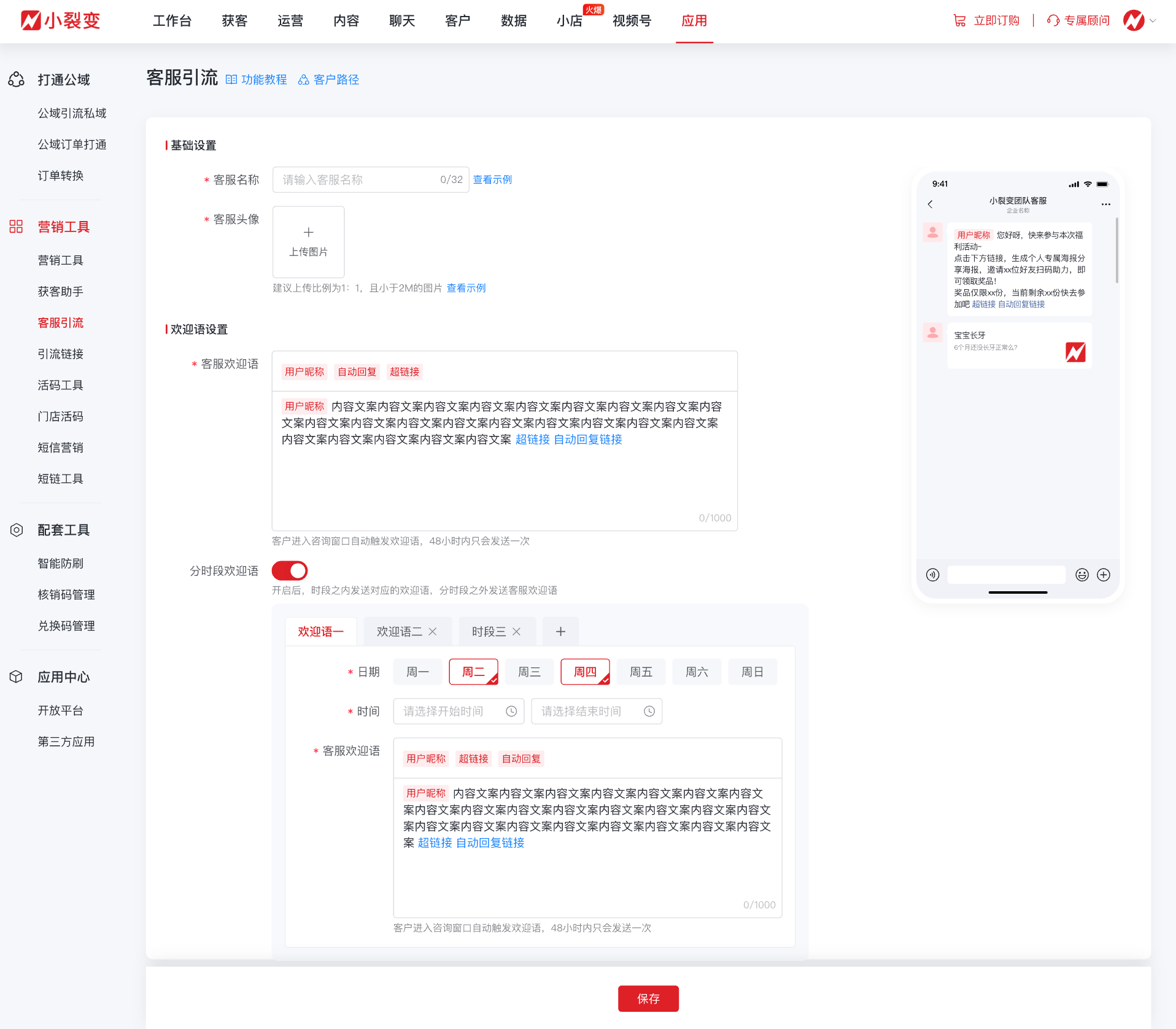Open the end time picker 请选择结束时间

[596, 712]
